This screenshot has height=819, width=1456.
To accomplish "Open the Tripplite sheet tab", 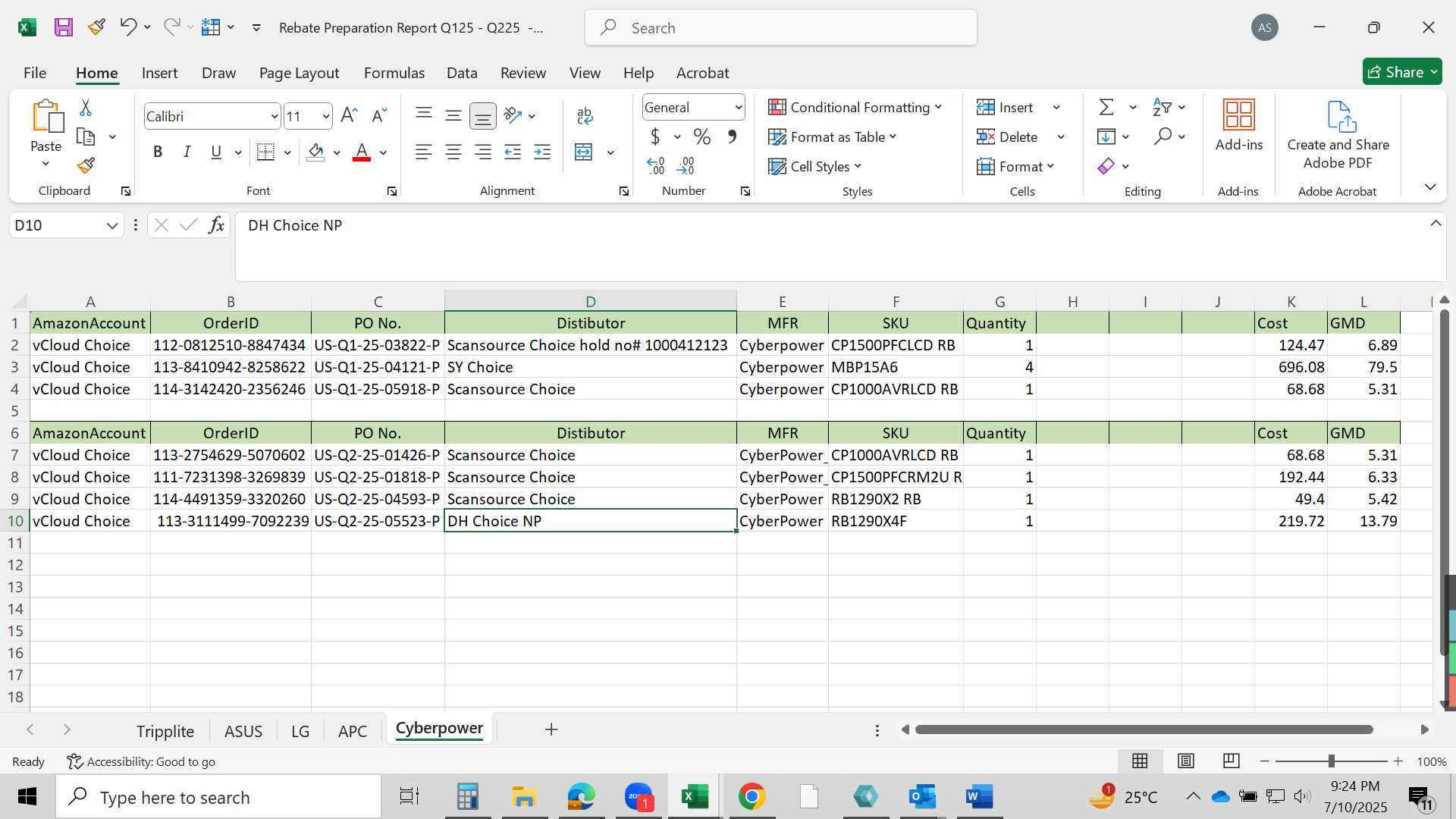I will [x=165, y=731].
